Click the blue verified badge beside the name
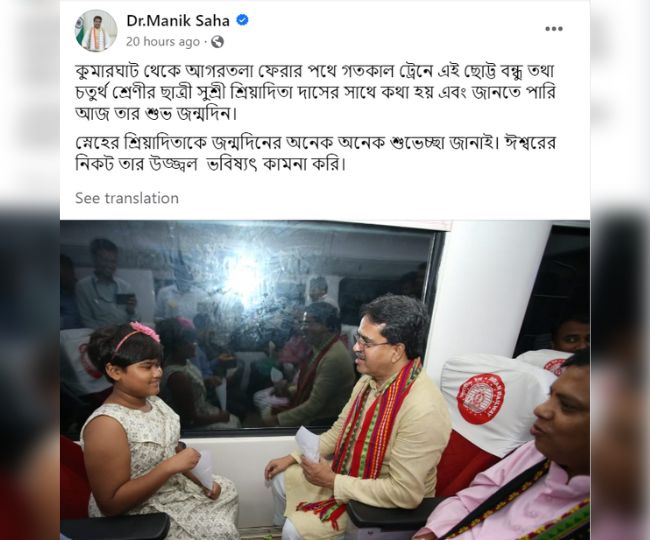The height and width of the screenshot is (540, 650). 242,20
